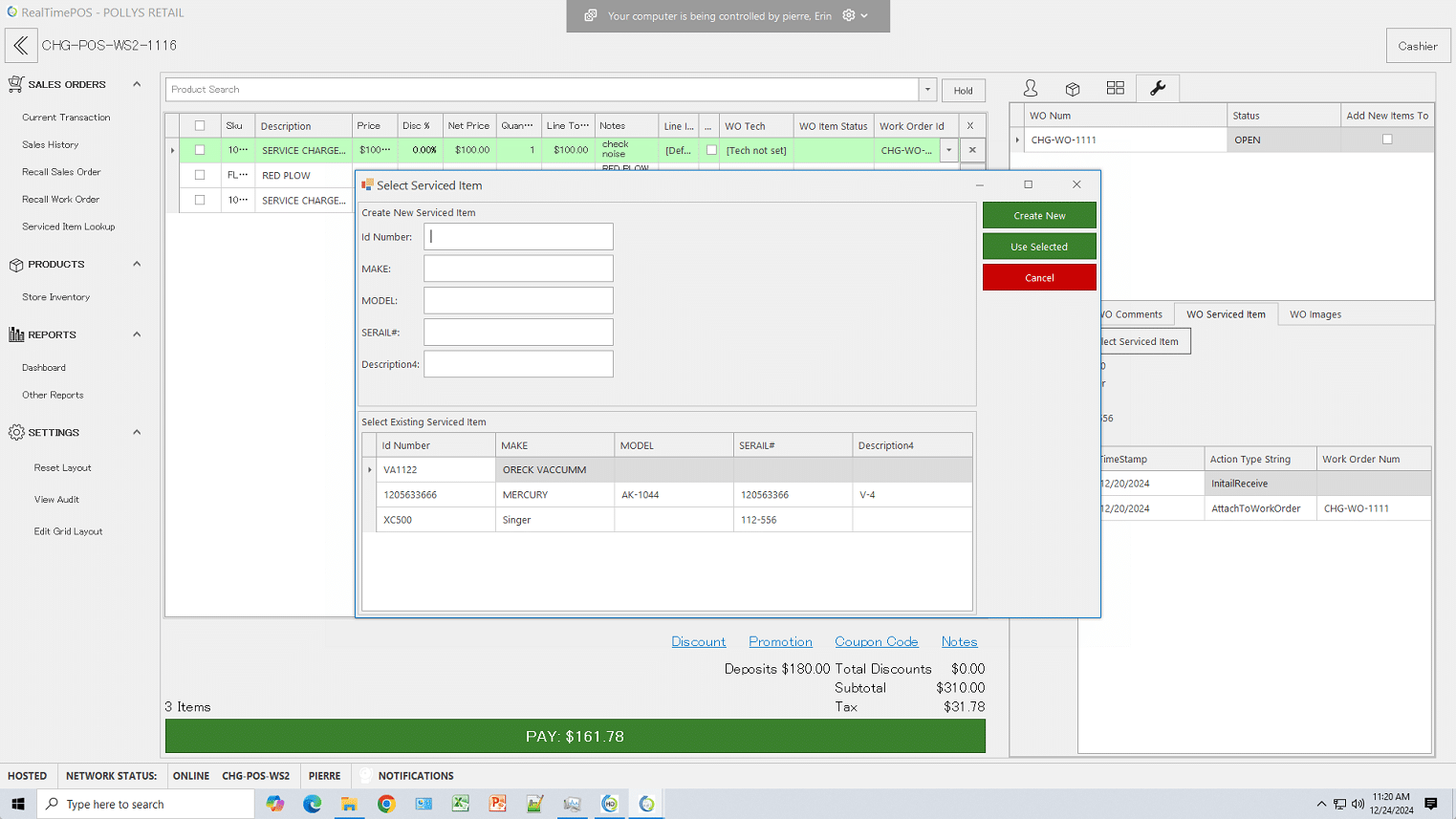1456x819 pixels.
Task: Click the green Create New button
Action: coord(1039,215)
